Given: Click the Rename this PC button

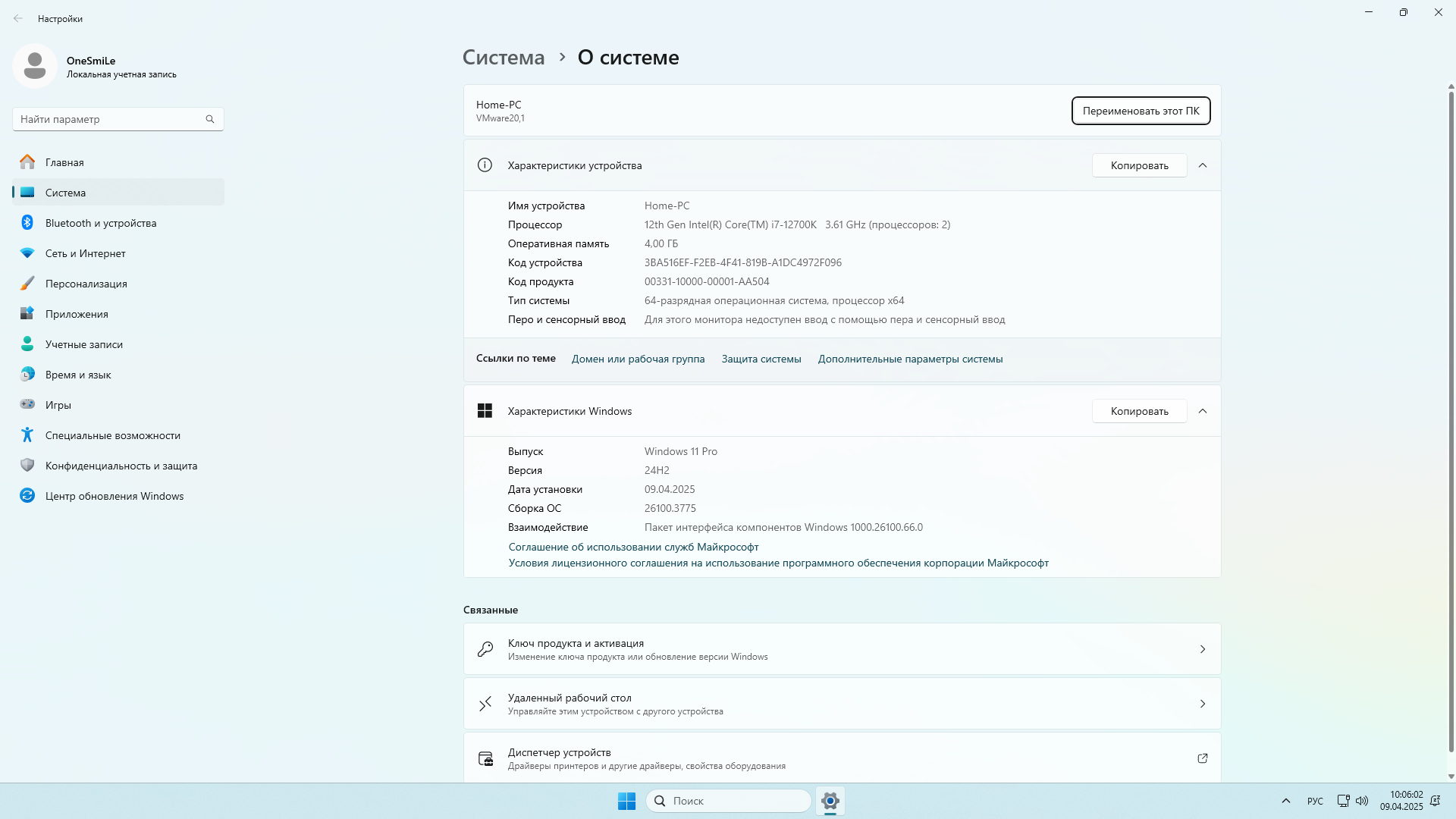Looking at the screenshot, I should [x=1140, y=111].
